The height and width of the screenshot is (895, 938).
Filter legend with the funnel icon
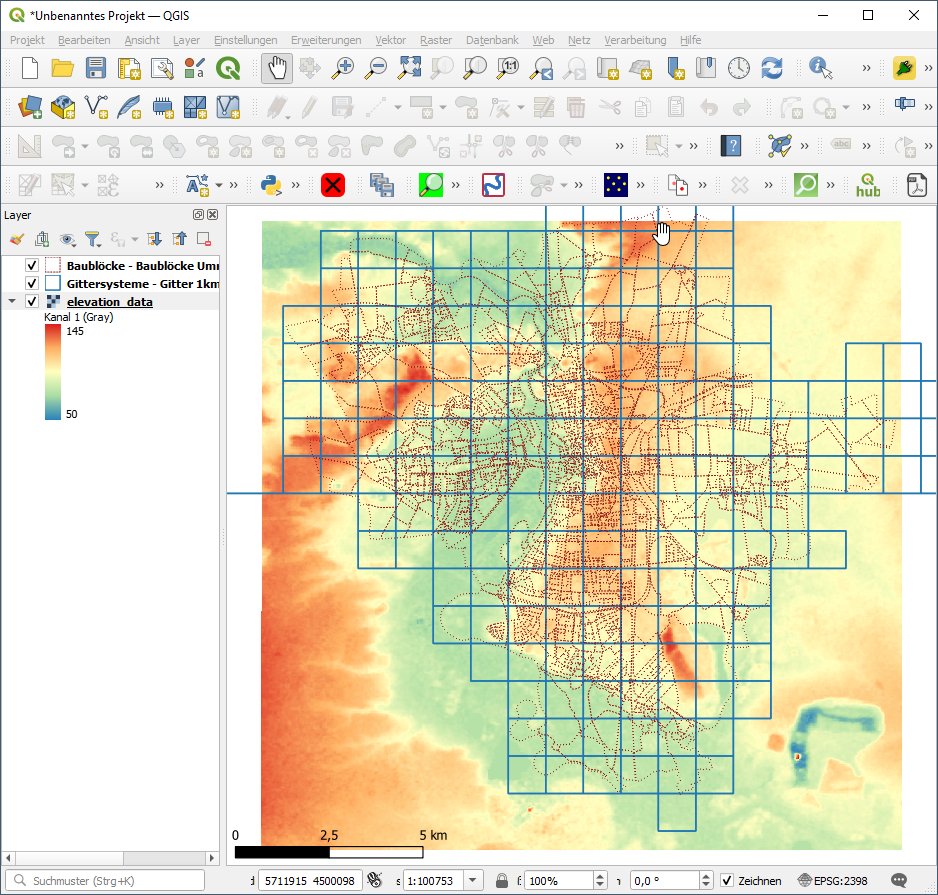(x=92, y=240)
